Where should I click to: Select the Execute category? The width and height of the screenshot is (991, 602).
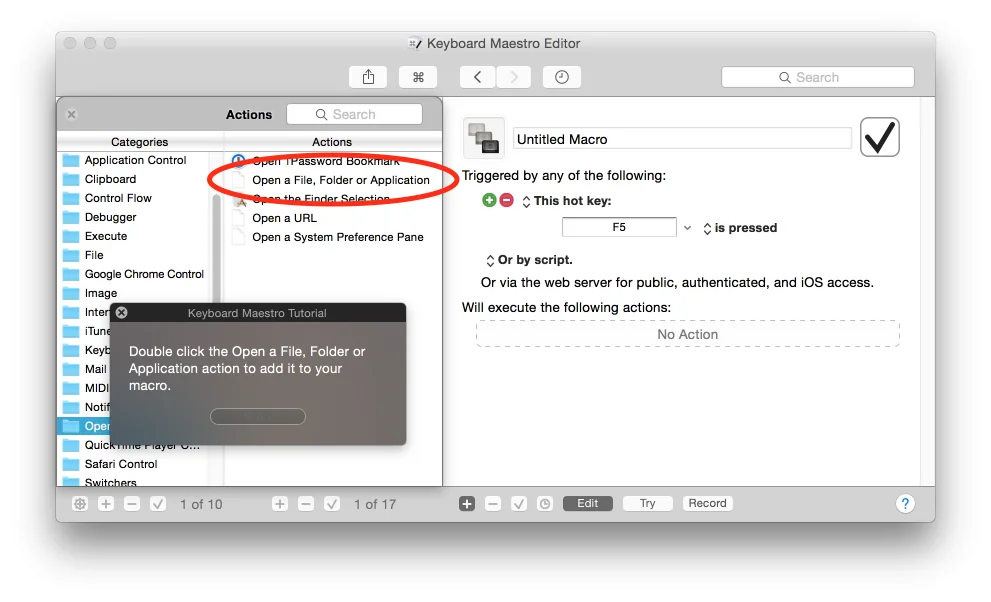coord(106,236)
